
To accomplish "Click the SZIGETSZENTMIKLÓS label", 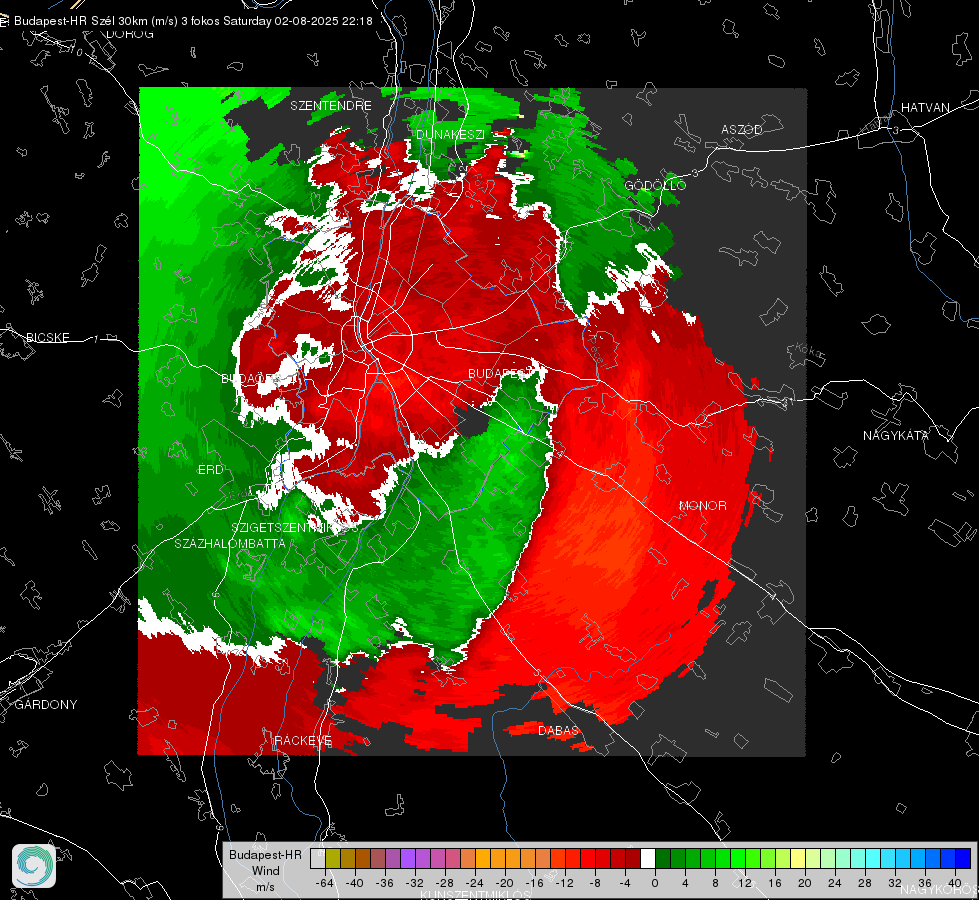I will pyautogui.click(x=295, y=528).
